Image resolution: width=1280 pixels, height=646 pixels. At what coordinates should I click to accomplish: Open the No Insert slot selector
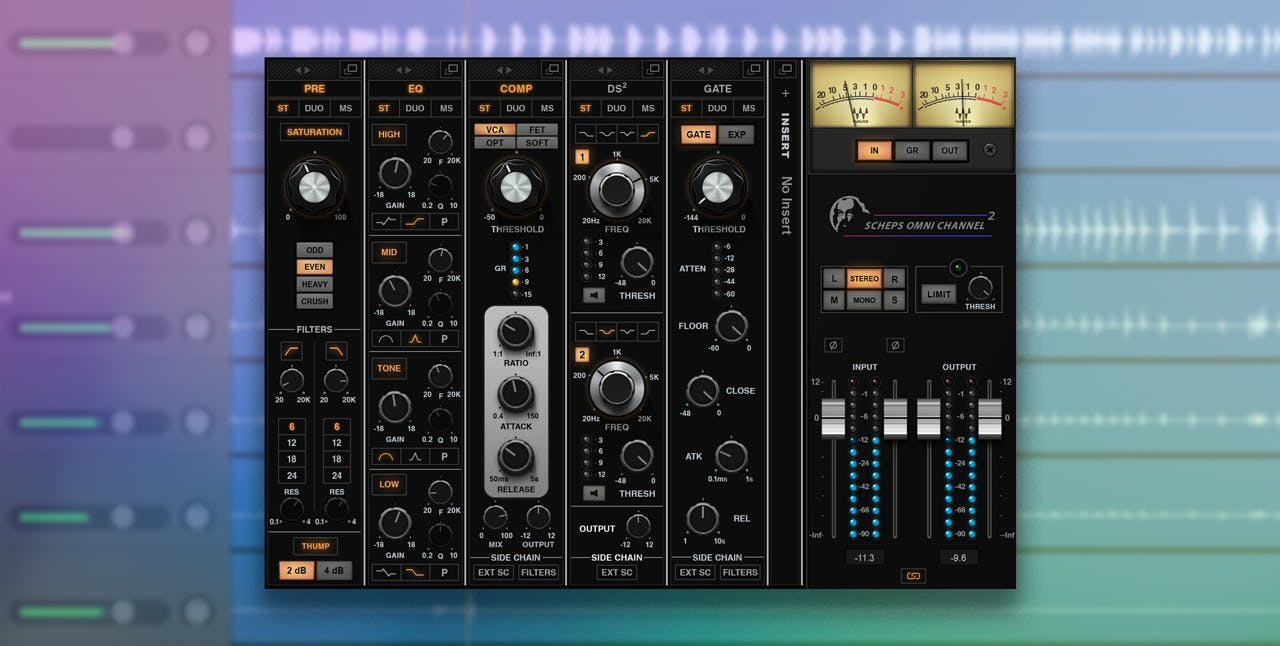pyautogui.click(x=786, y=205)
